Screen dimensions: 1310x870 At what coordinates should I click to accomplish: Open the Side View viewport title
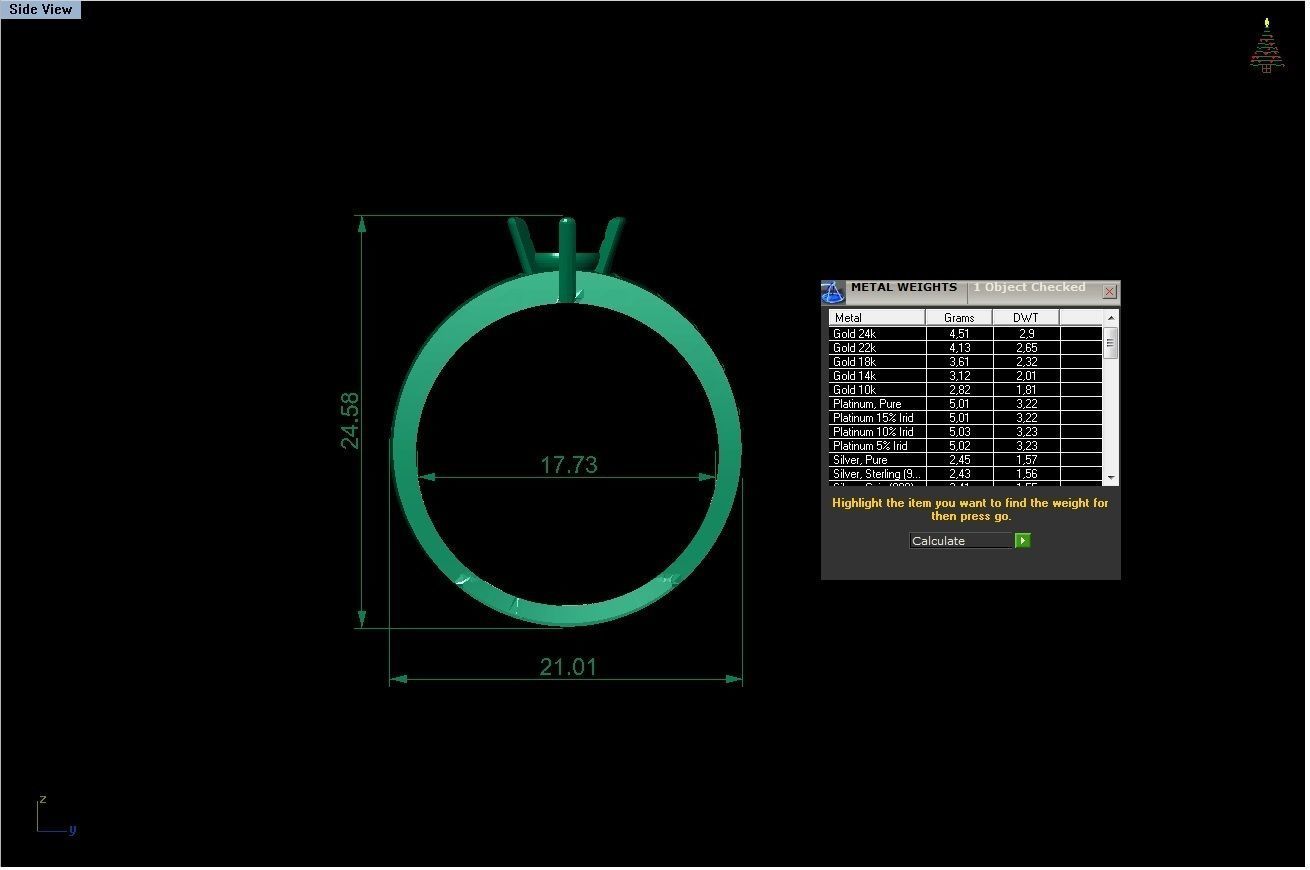coord(41,9)
